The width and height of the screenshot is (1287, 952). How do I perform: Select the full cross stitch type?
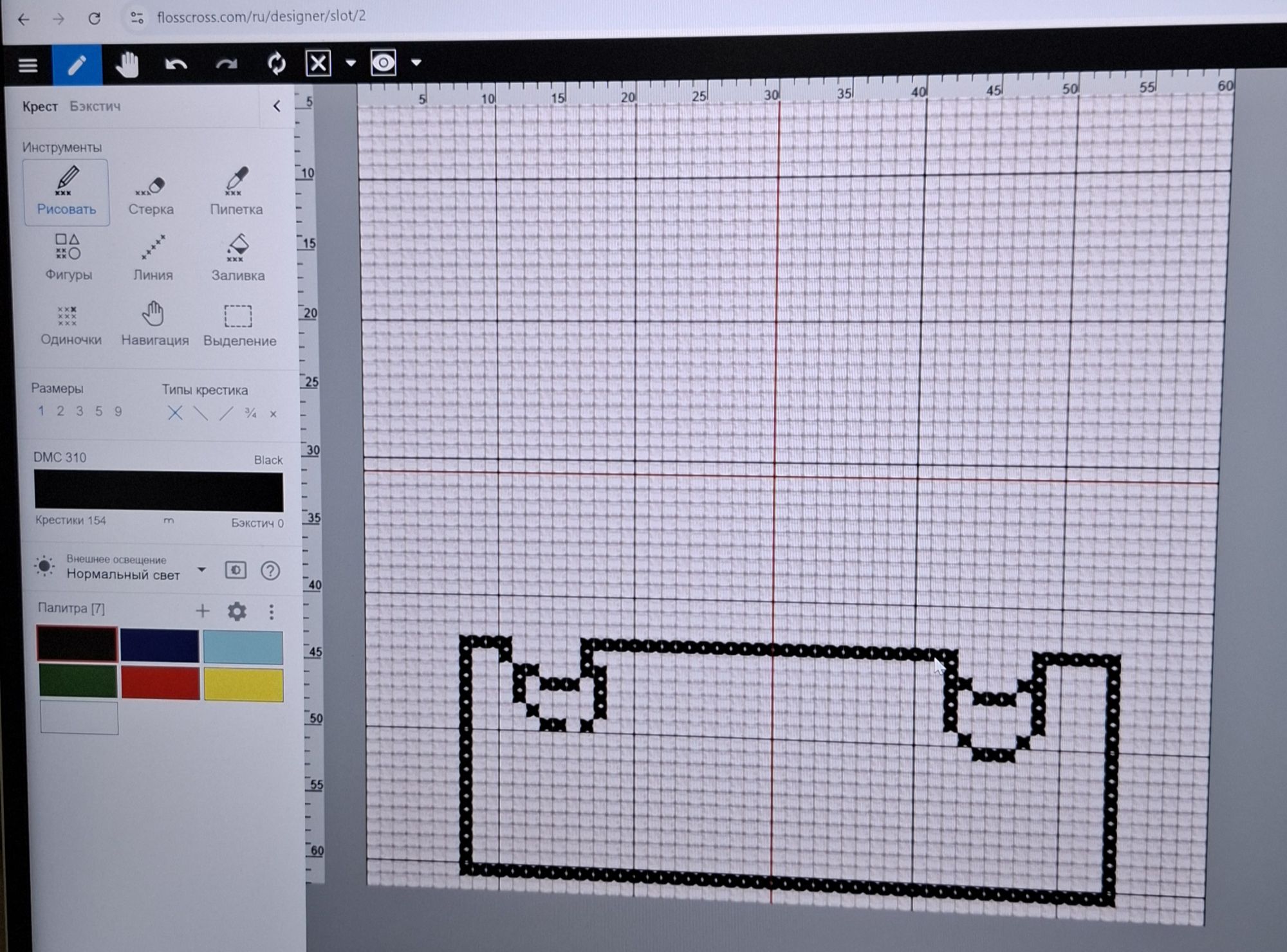[x=175, y=413]
